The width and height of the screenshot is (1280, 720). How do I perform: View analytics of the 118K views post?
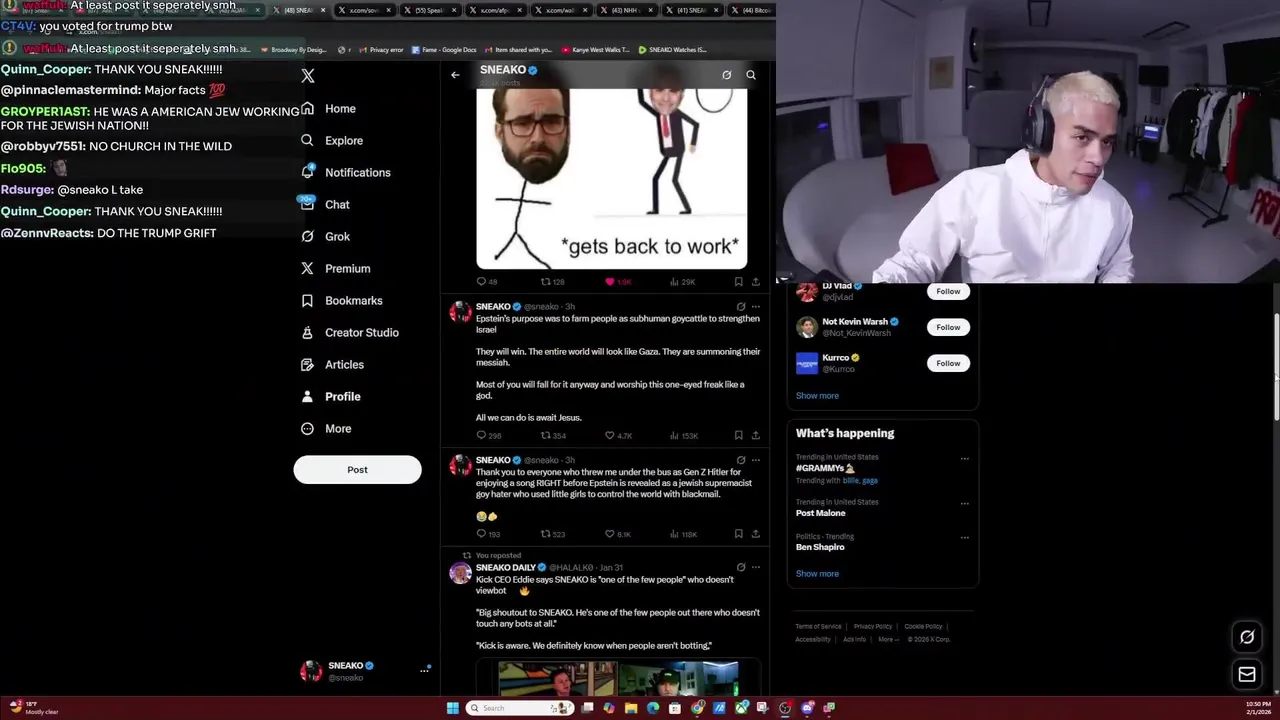pyautogui.click(x=684, y=534)
